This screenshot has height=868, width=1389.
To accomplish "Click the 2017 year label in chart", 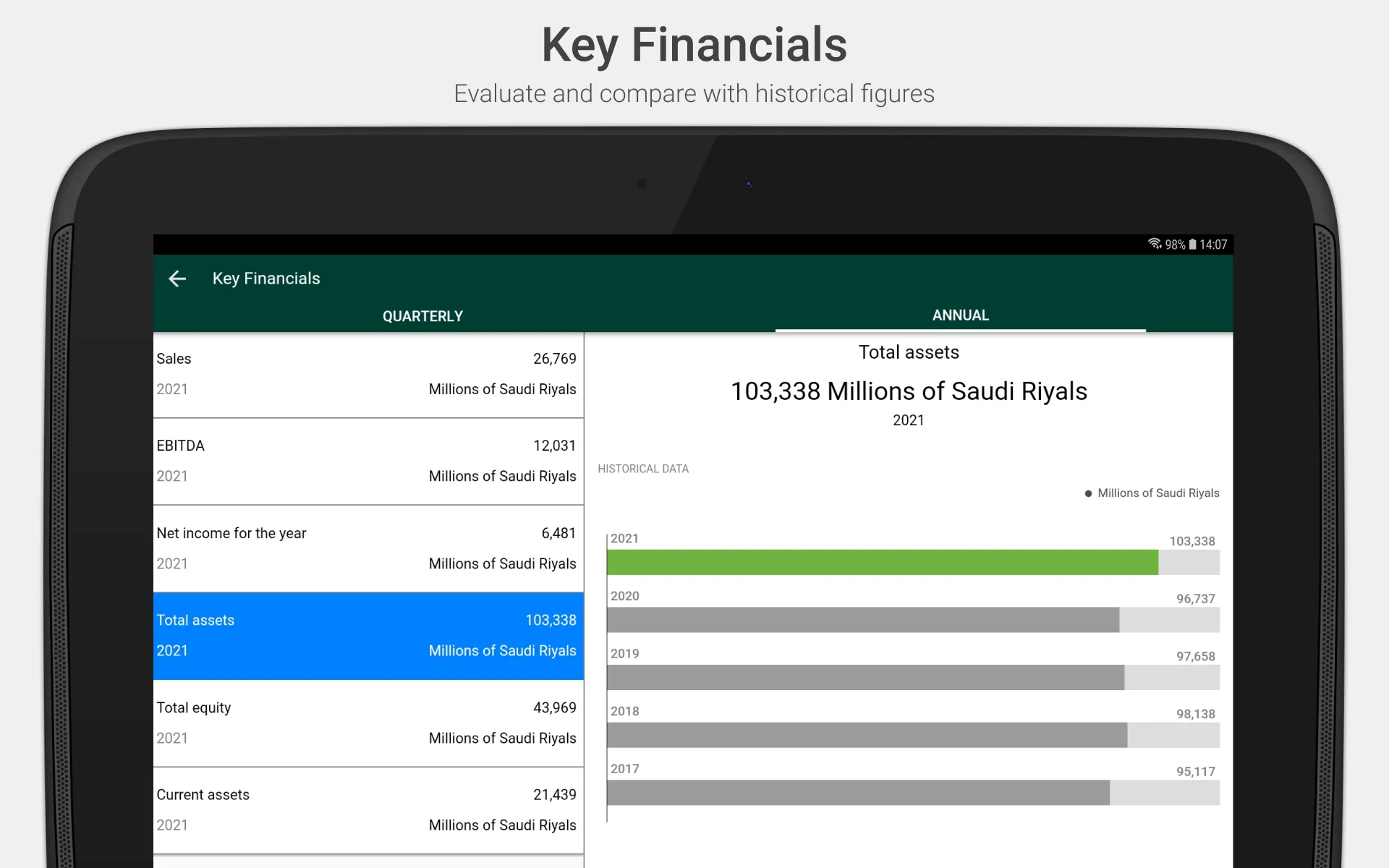I will tap(624, 769).
